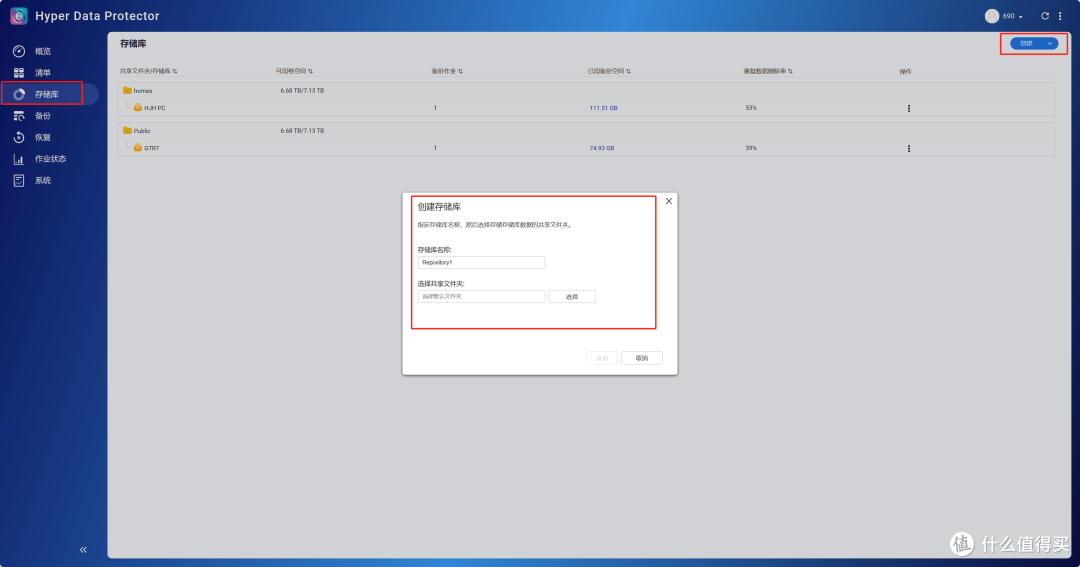Click the 39% deduplication value
This screenshot has height=567, width=1080.
[x=751, y=148]
